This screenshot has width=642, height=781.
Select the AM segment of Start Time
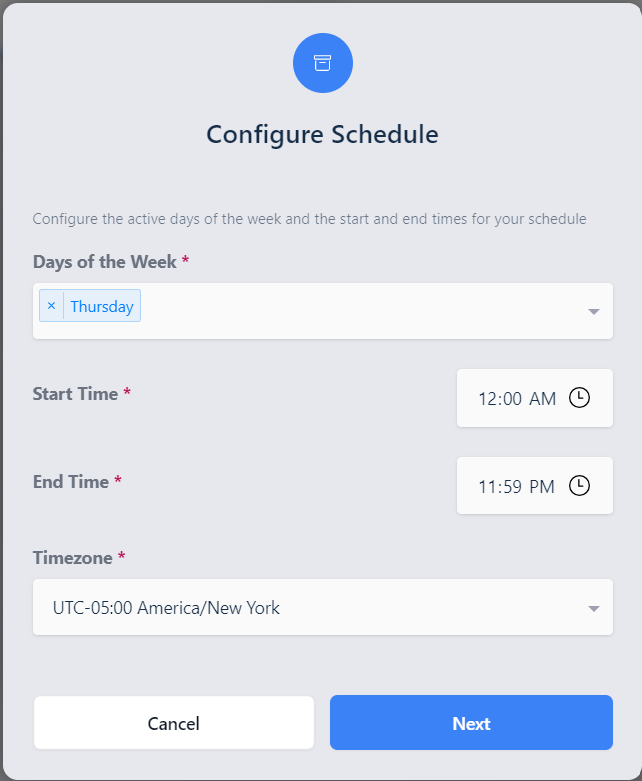click(542, 399)
